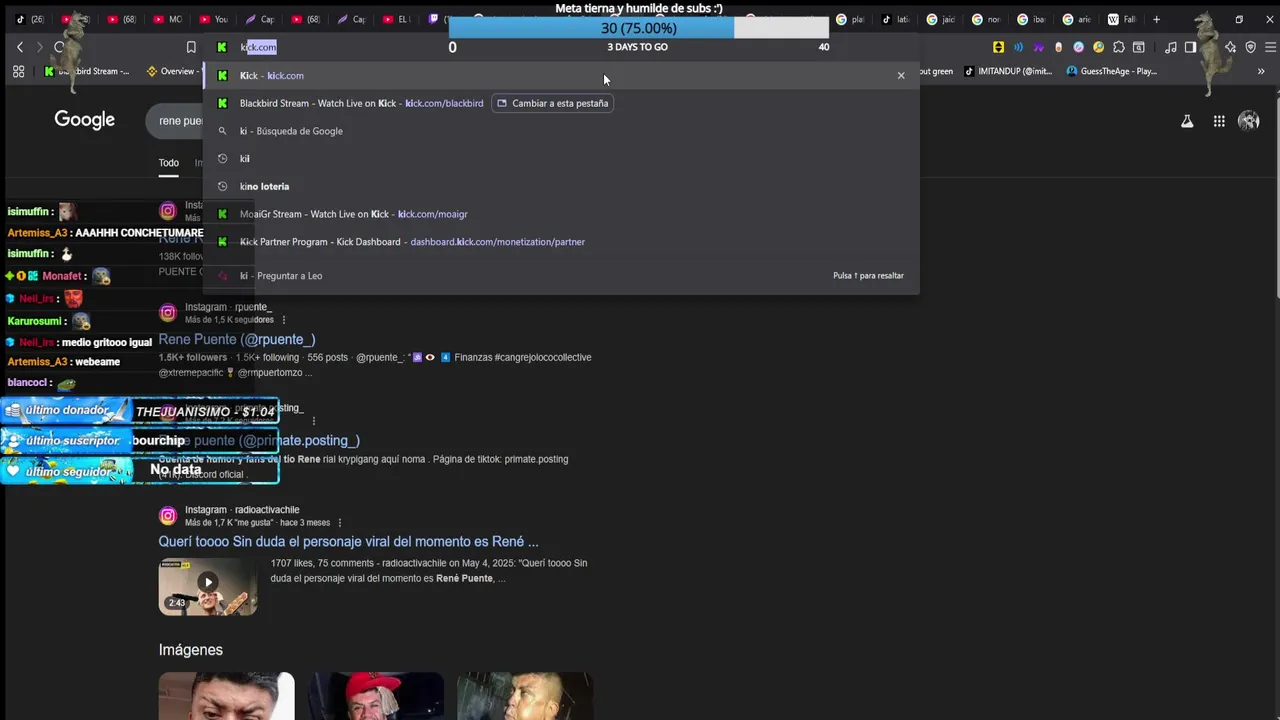Click 'Cambiar a esta pestaña' button
The width and height of the screenshot is (1280, 720).
click(552, 103)
